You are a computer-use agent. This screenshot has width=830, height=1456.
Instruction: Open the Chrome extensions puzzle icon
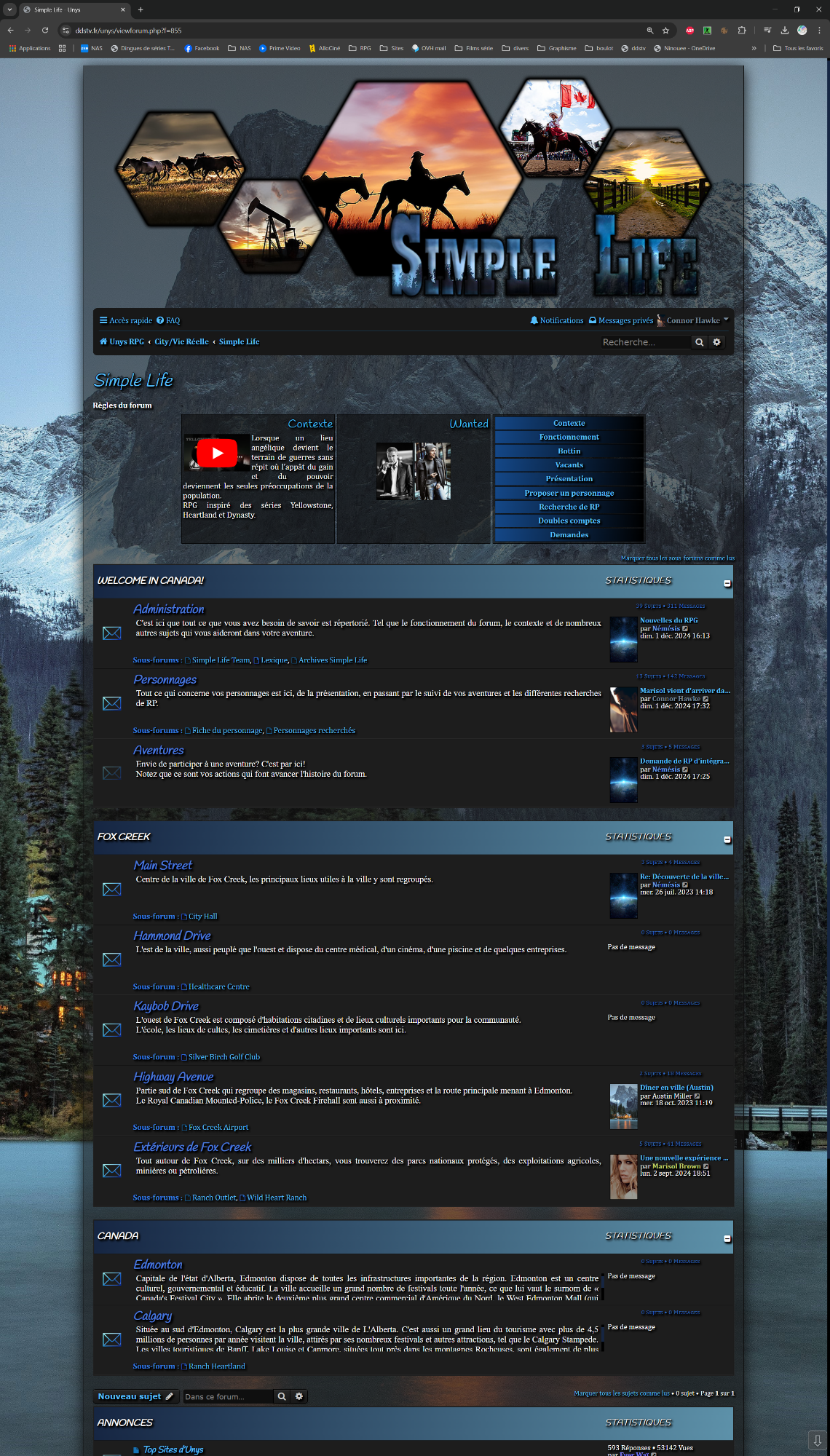(742, 31)
